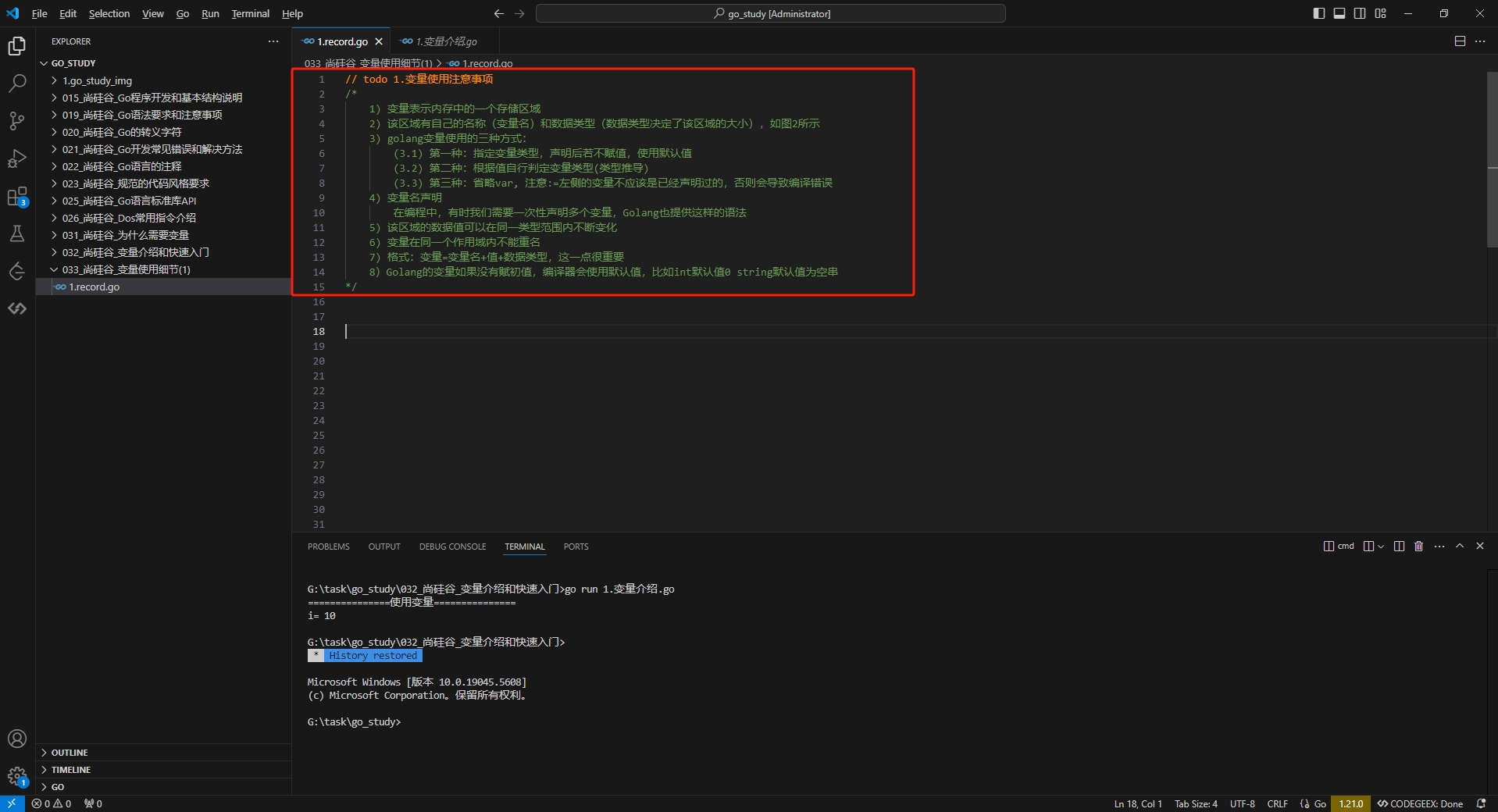Open the Terminal menu
1498x812 pixels.
click(x=250, y=13)
